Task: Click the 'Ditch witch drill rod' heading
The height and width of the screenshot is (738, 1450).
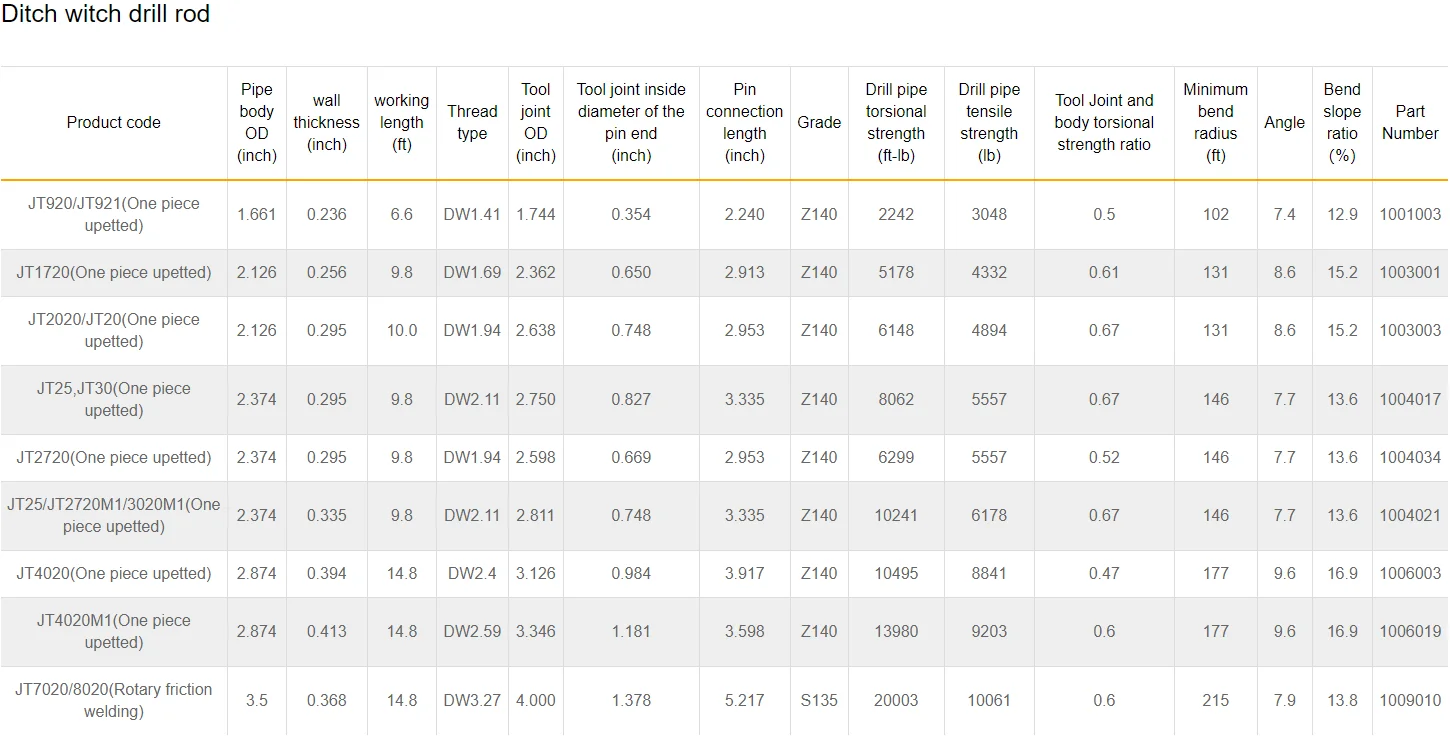Action: click(x=105, y=15)
